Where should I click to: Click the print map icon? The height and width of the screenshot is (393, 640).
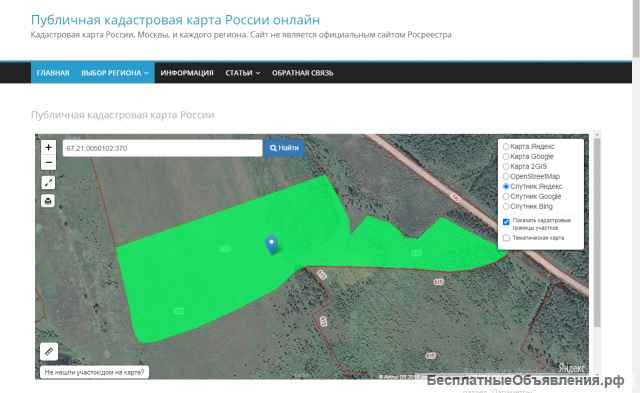pyautogui.click(x=48, y=201)
